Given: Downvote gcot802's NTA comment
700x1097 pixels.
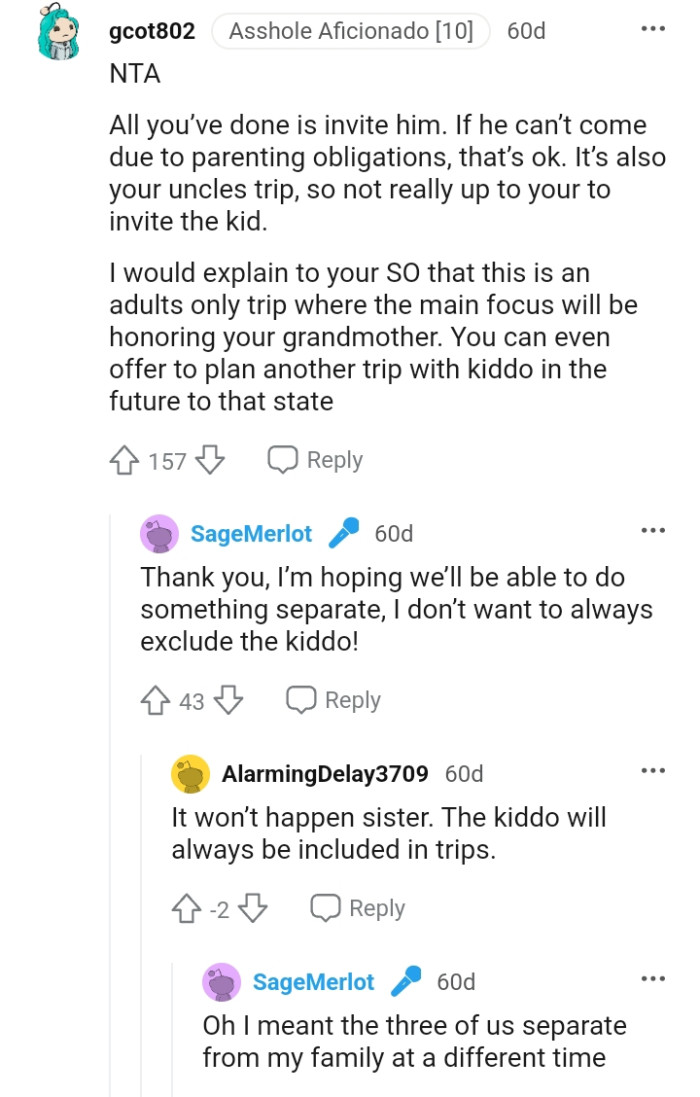Looking at the screenshot, I should tap(209, 460).
